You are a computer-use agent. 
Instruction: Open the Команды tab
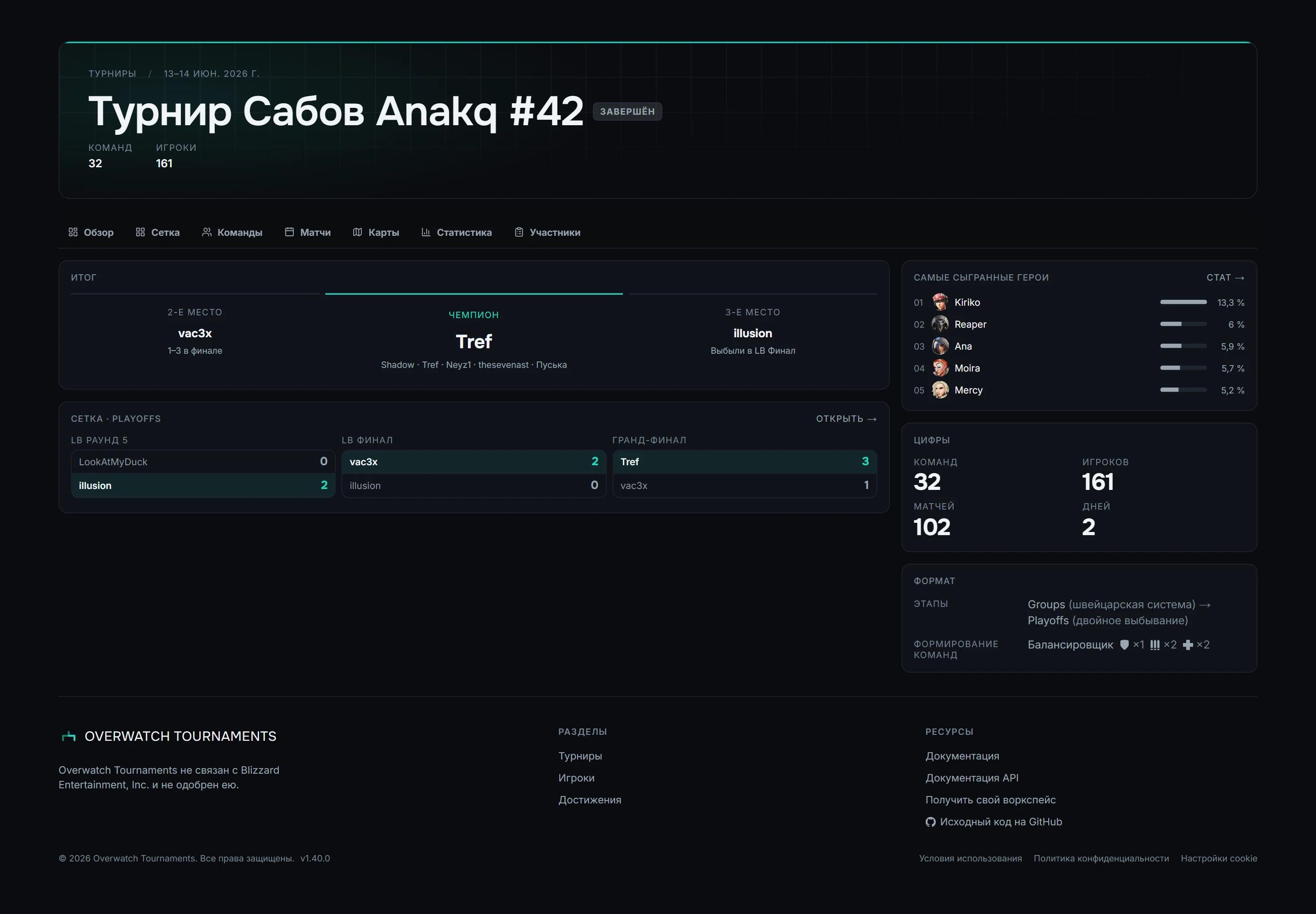[232, 232]
